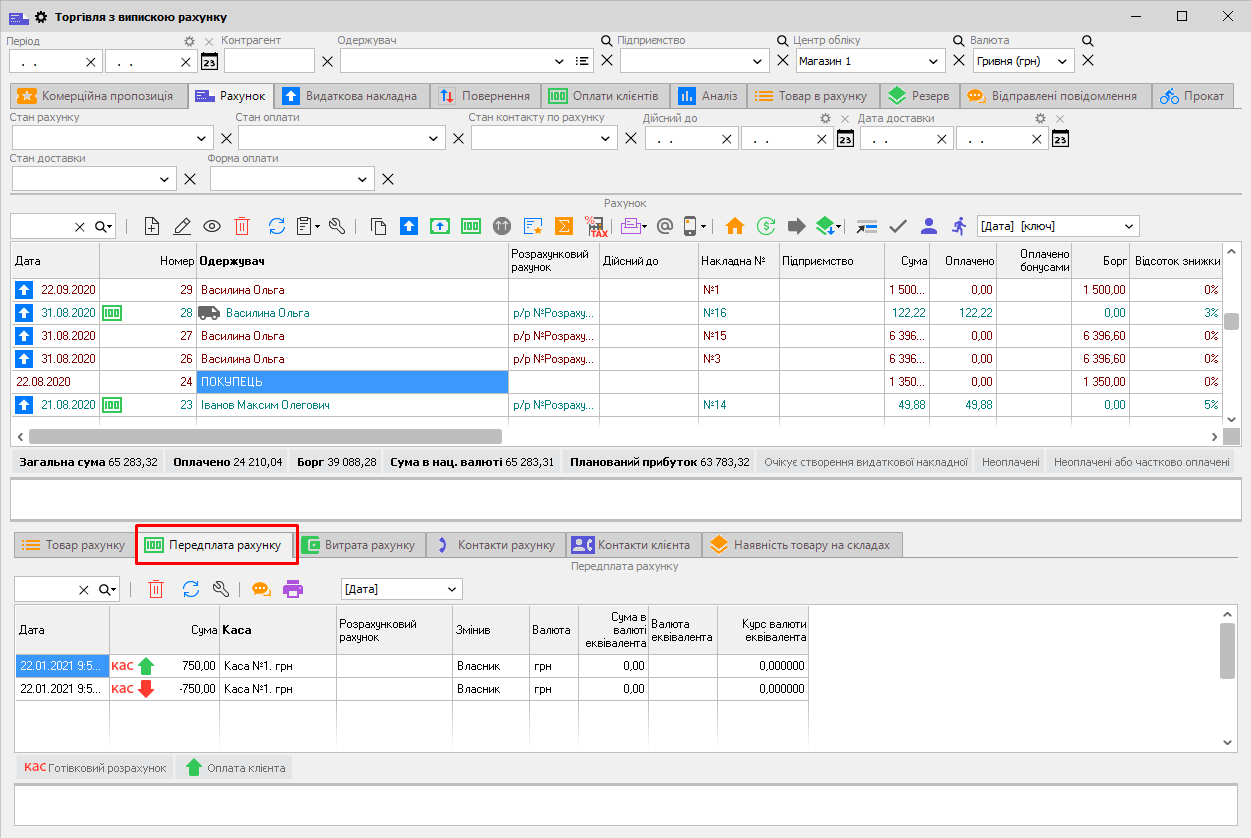The image size is (1251, 838).
Task: Open the Контакти клієнта tab
Action: tap(633, 545)
